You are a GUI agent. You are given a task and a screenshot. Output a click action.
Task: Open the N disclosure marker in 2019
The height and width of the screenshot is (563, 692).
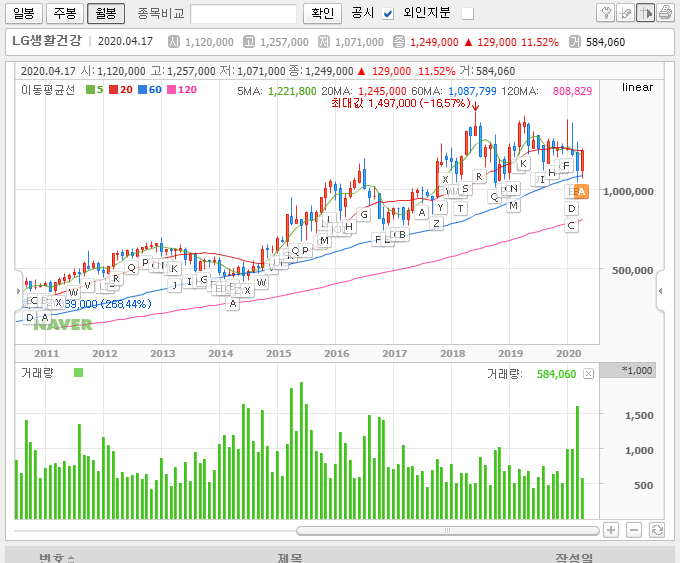coord(514,189)
